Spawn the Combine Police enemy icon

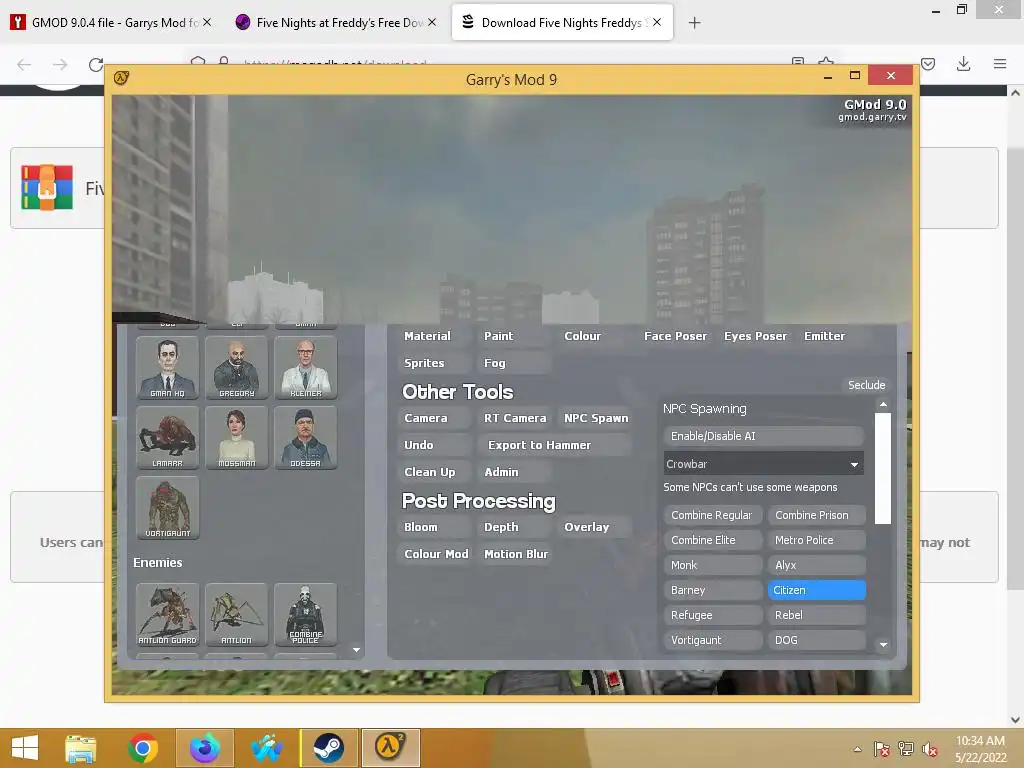[306, 615]
